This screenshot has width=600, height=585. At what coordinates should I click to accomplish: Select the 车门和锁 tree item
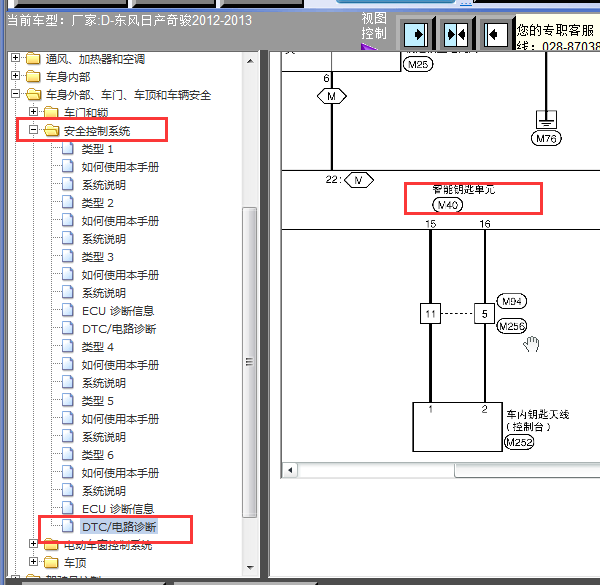tap(86, 112)
